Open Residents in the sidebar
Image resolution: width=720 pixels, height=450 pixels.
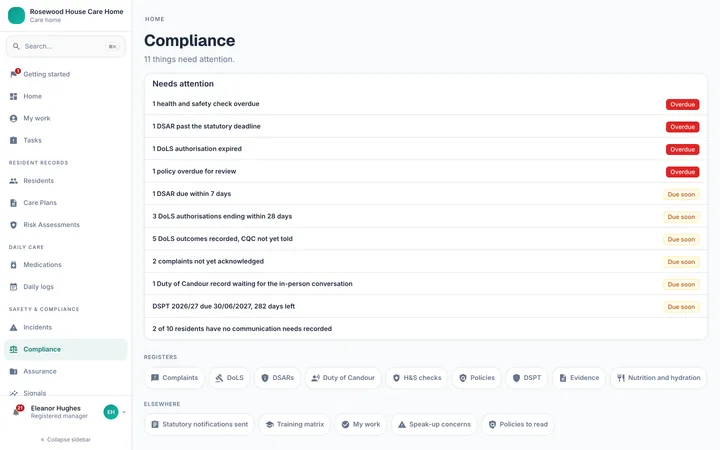point(66,181)
